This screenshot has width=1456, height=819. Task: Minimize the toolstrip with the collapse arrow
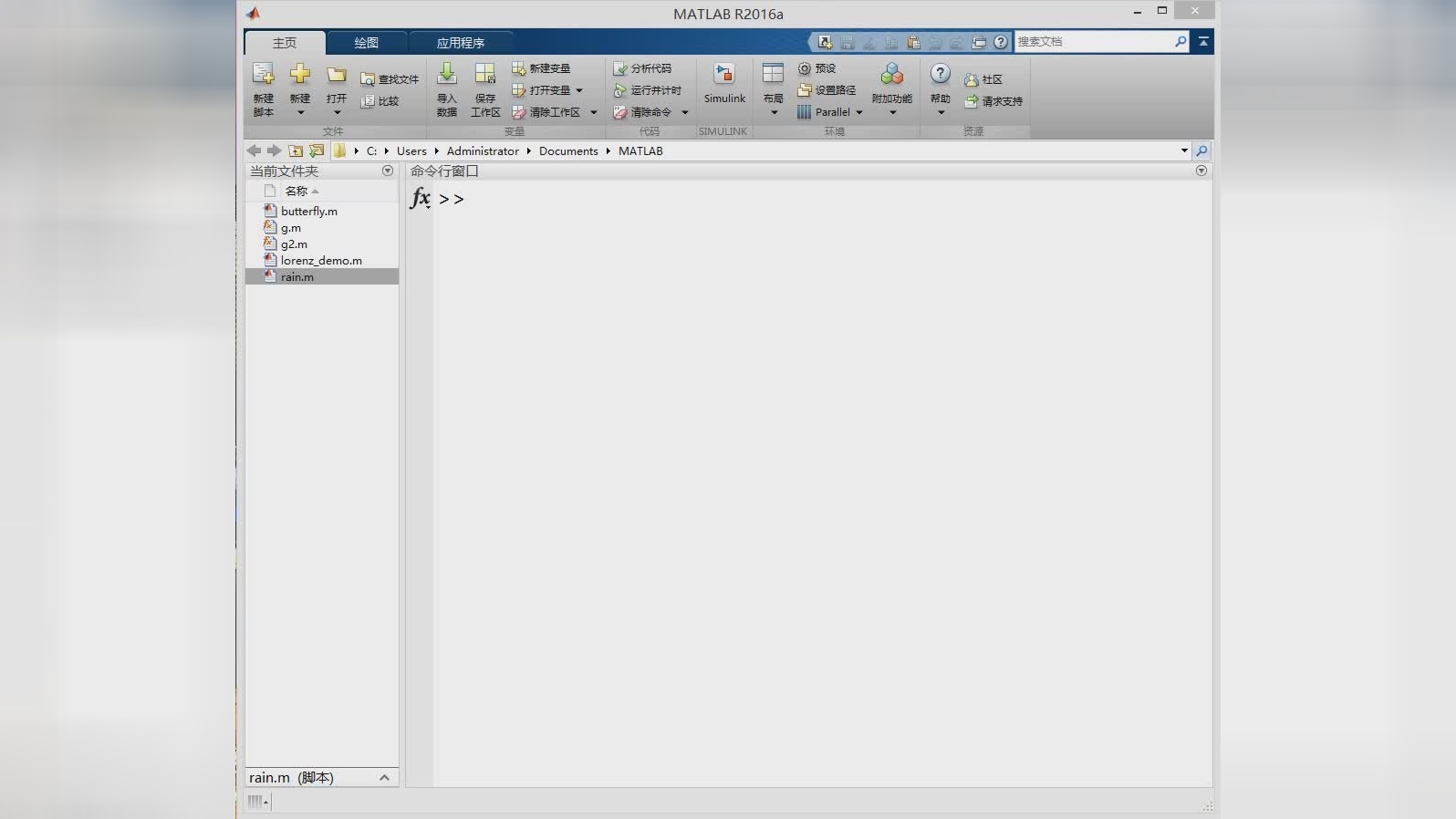1203,42
